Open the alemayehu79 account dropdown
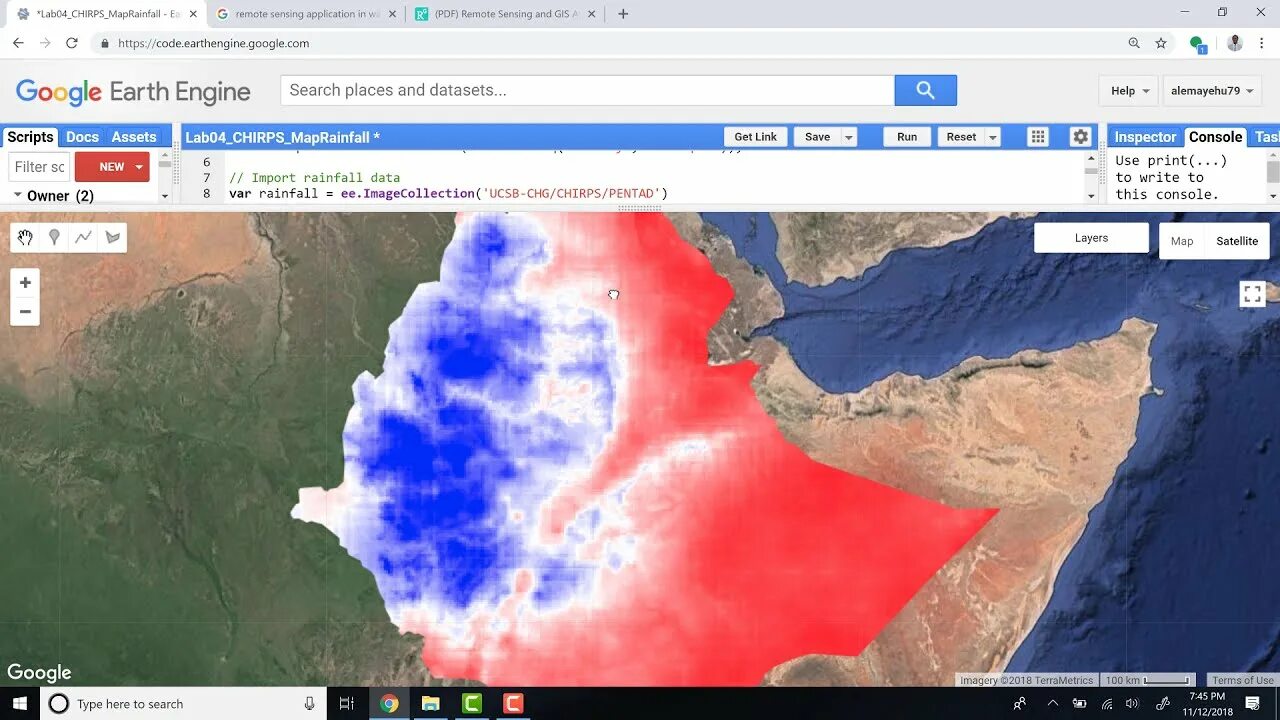 pyautogui.click(x=1212, y=91)
